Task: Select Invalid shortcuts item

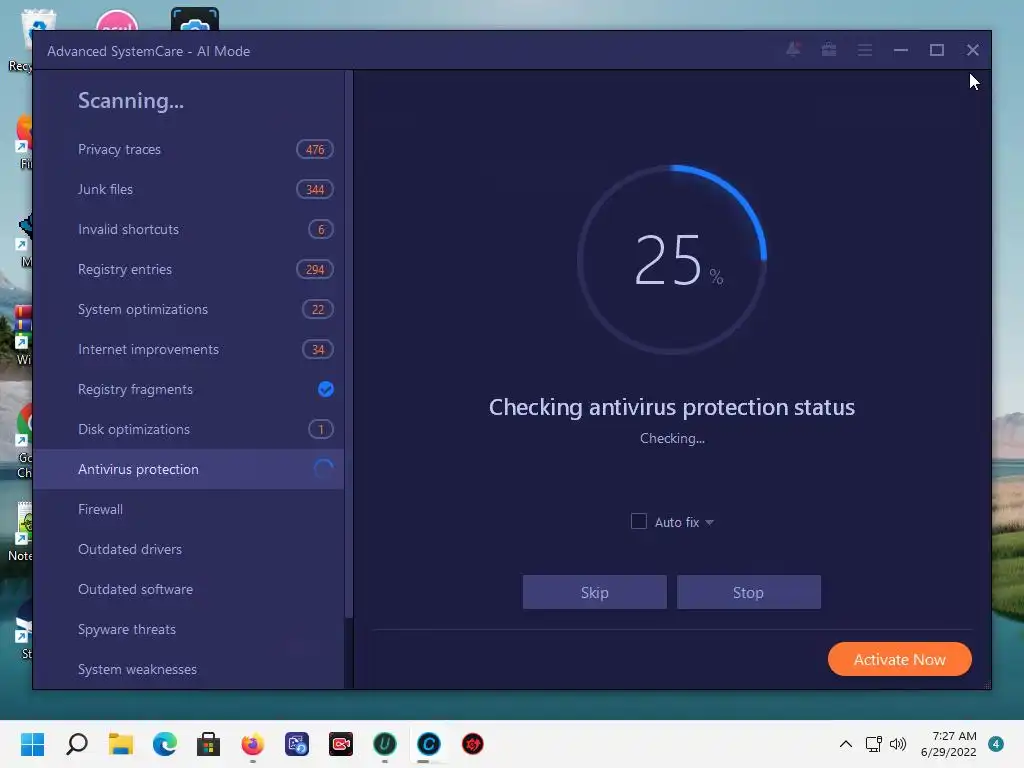Action: click(x=188, y=229)
